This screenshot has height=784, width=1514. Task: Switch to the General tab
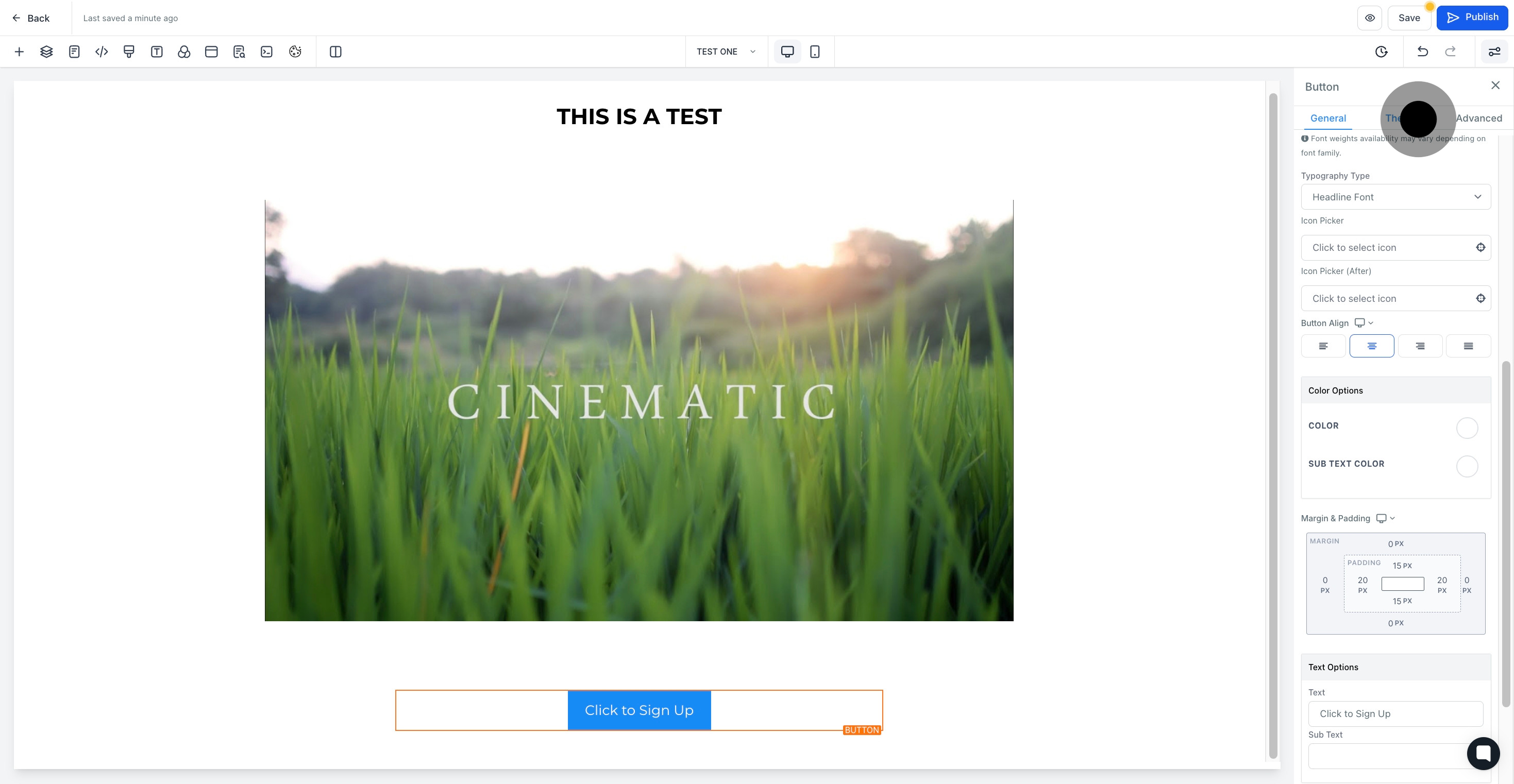pos(1327,118)
